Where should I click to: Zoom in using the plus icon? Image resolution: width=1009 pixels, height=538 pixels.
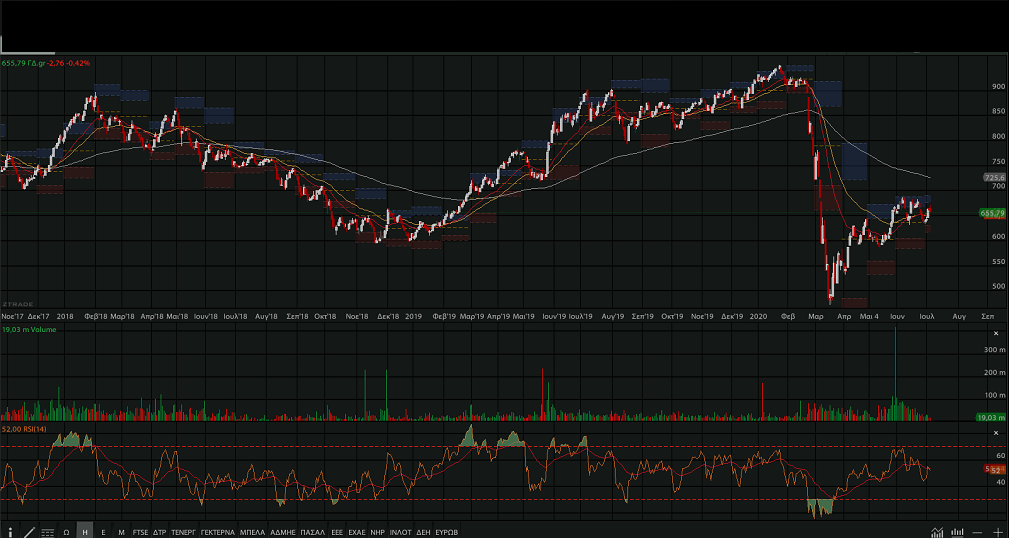pyautogui.click(x=997, y=532)
